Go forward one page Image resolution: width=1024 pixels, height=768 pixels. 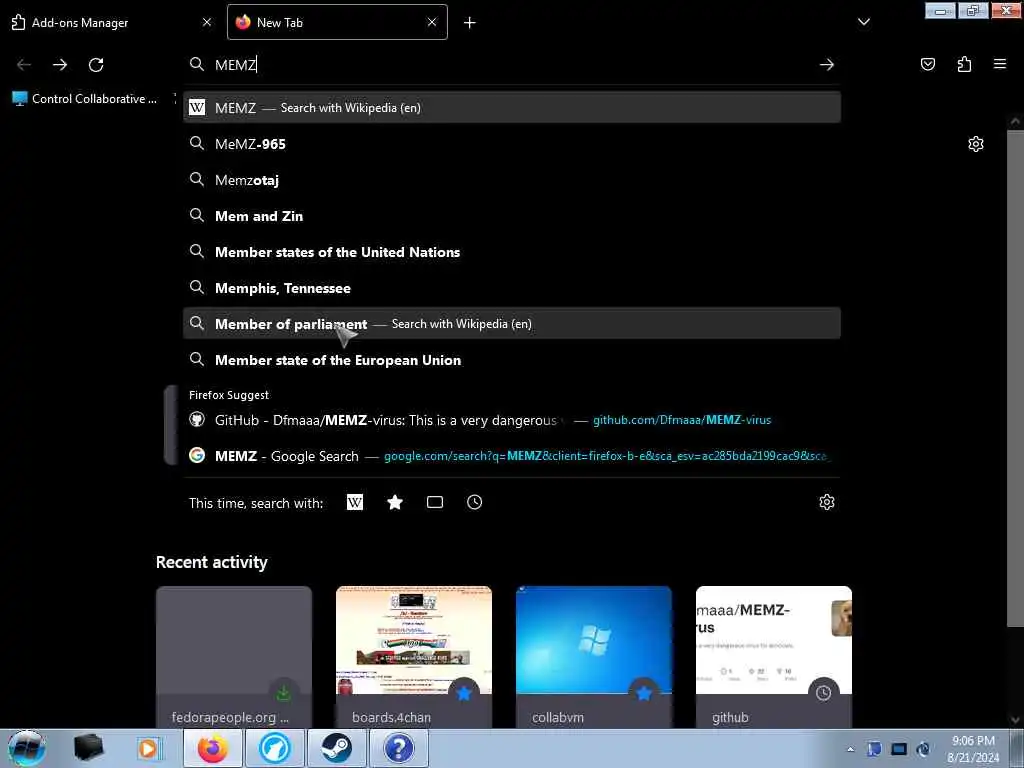click(x=60, y=65)
